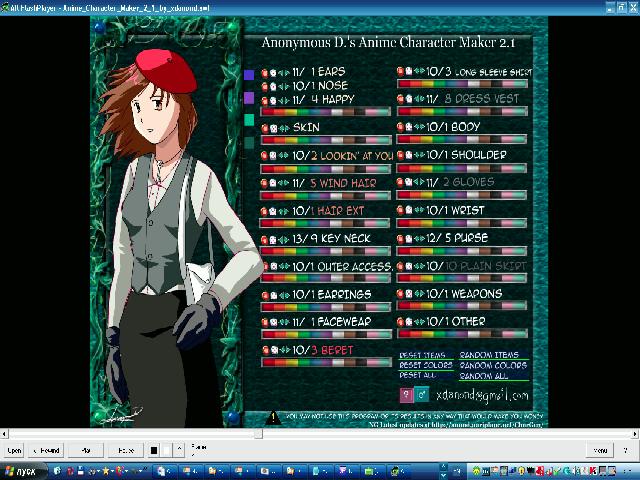
Task: Open the Menu button in the player bar
Action: [x=601, y=451]
